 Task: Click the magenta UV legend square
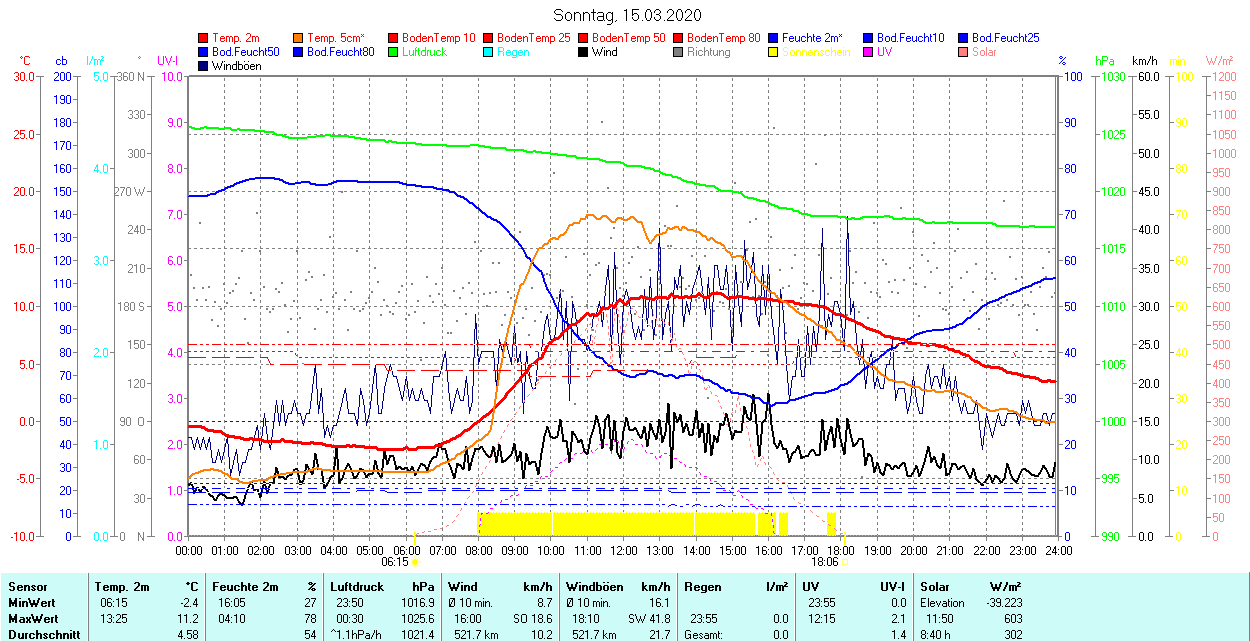coord(869,52)
